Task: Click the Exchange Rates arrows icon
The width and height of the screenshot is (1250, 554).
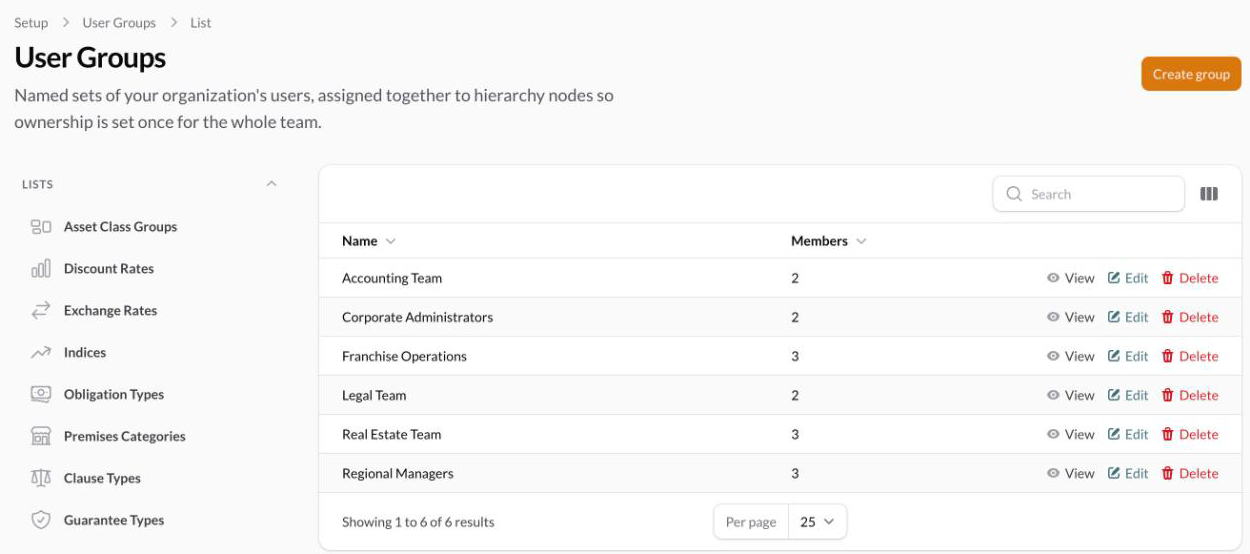Action: coord(41,311)
